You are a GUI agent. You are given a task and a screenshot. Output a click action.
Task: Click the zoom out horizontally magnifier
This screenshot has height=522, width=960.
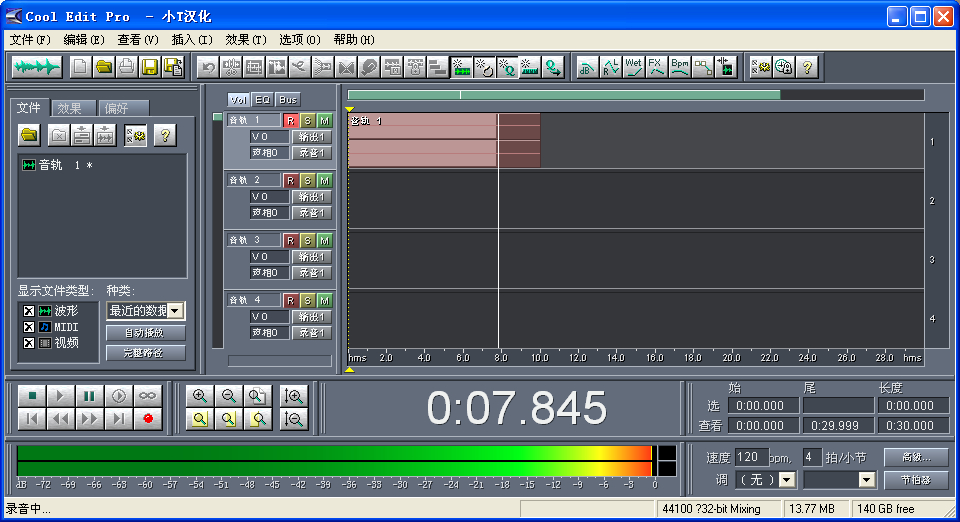[x=228, y=396]
